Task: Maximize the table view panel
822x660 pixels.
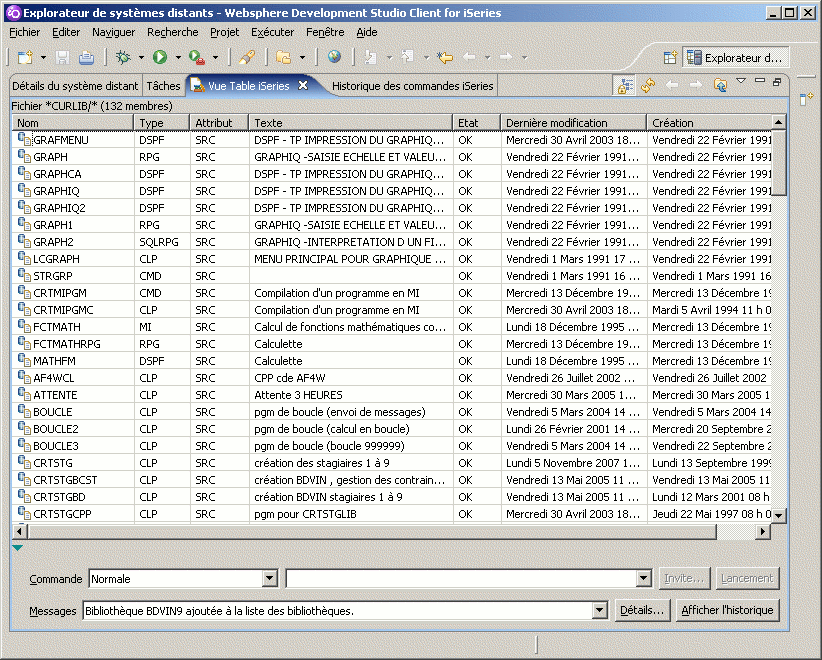Action: pos(777,81)
